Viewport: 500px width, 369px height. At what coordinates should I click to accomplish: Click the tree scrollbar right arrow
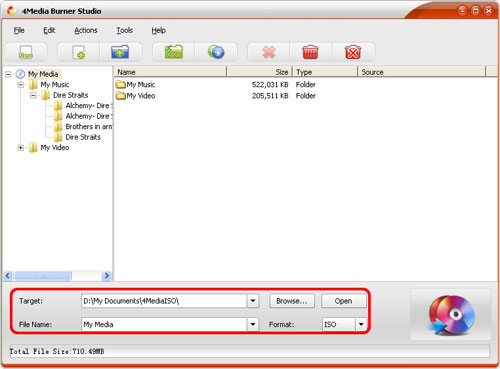[107, 276]
